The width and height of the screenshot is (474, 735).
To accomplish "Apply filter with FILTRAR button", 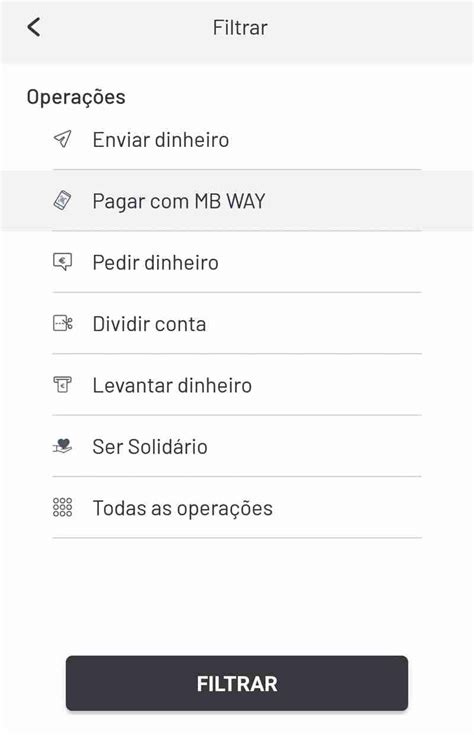I will pyautogui.click(x=237, y=683).
